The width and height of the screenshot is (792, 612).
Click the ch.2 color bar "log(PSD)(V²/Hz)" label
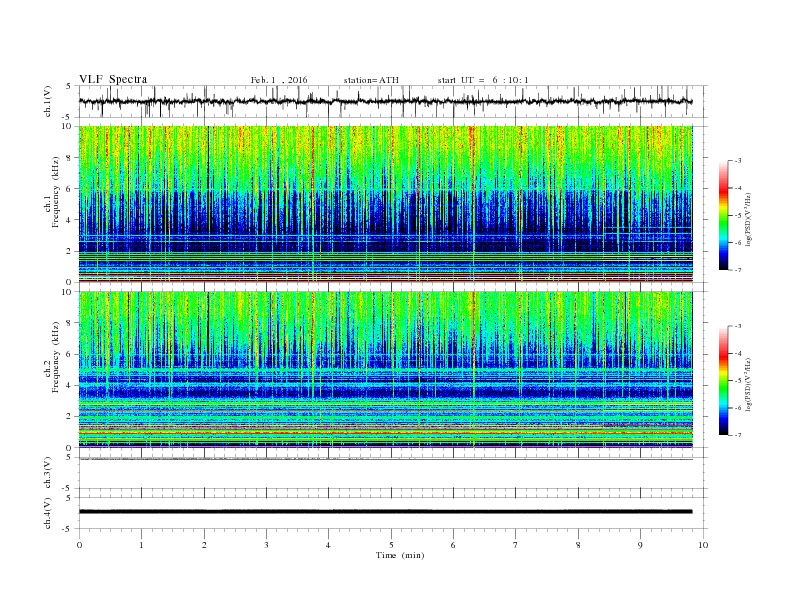pos(748,384)
